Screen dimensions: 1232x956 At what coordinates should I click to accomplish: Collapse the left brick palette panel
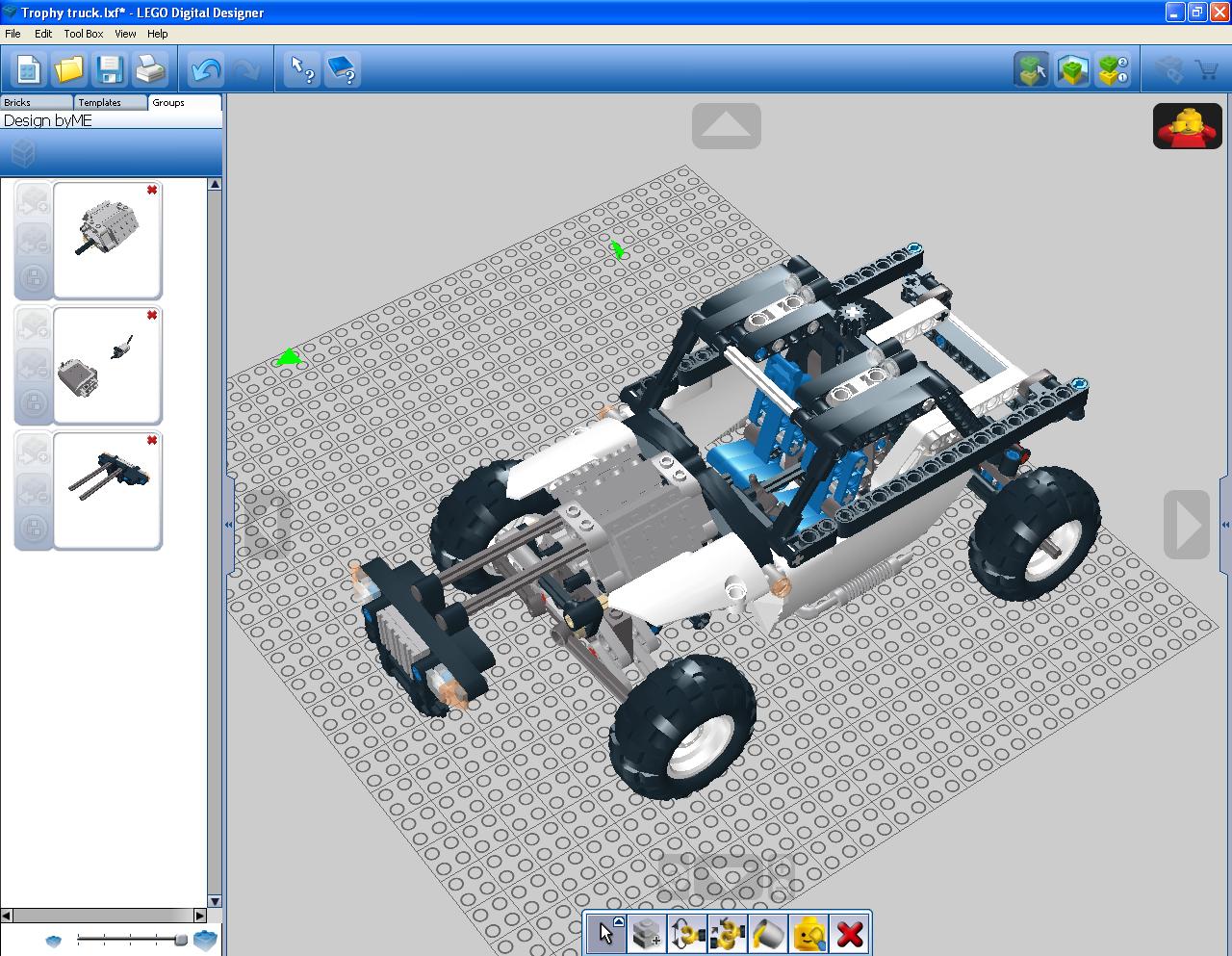(229, 525)
